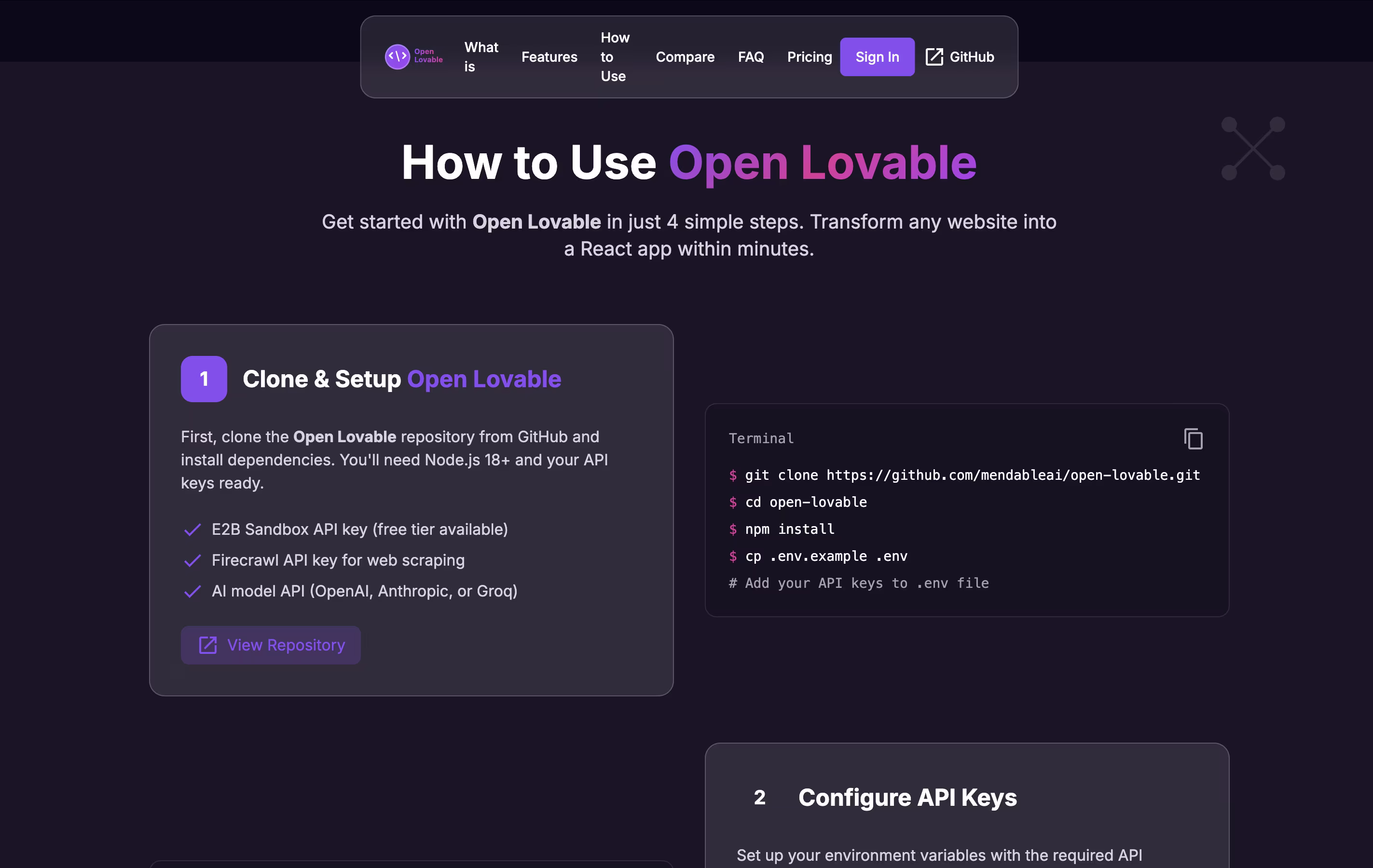The width and height of the screenshot is (1373, 868).
Task: Click the git clone command line
Action: tap(972, 475)
